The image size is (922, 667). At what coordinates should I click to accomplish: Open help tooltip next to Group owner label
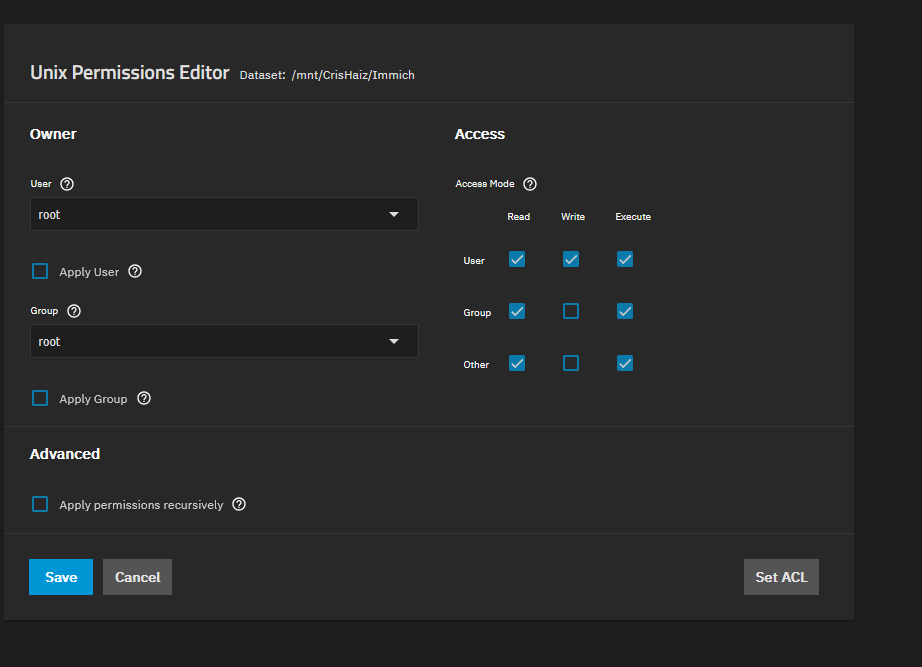point(74,311)
